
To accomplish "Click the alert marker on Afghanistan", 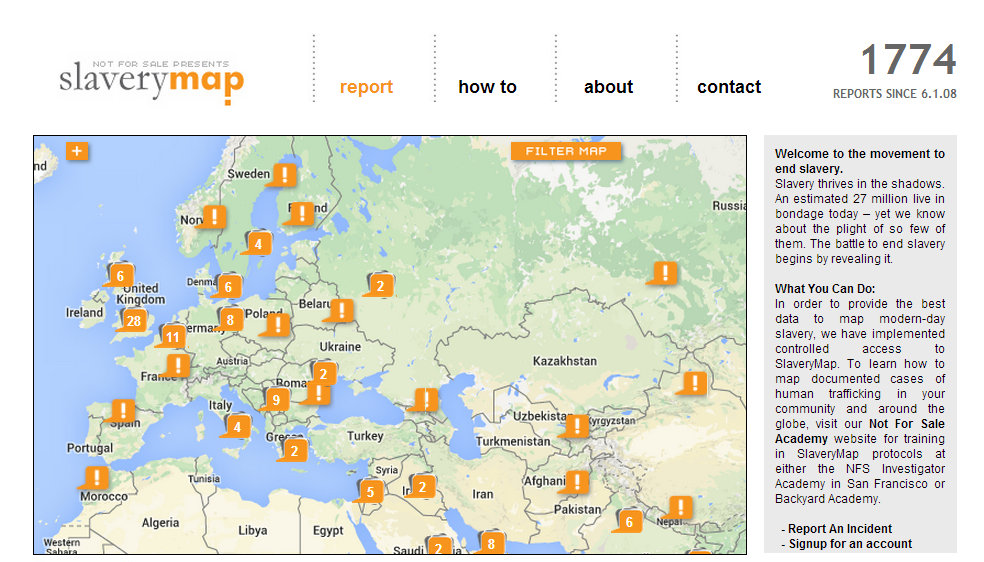I will (575, 482).
